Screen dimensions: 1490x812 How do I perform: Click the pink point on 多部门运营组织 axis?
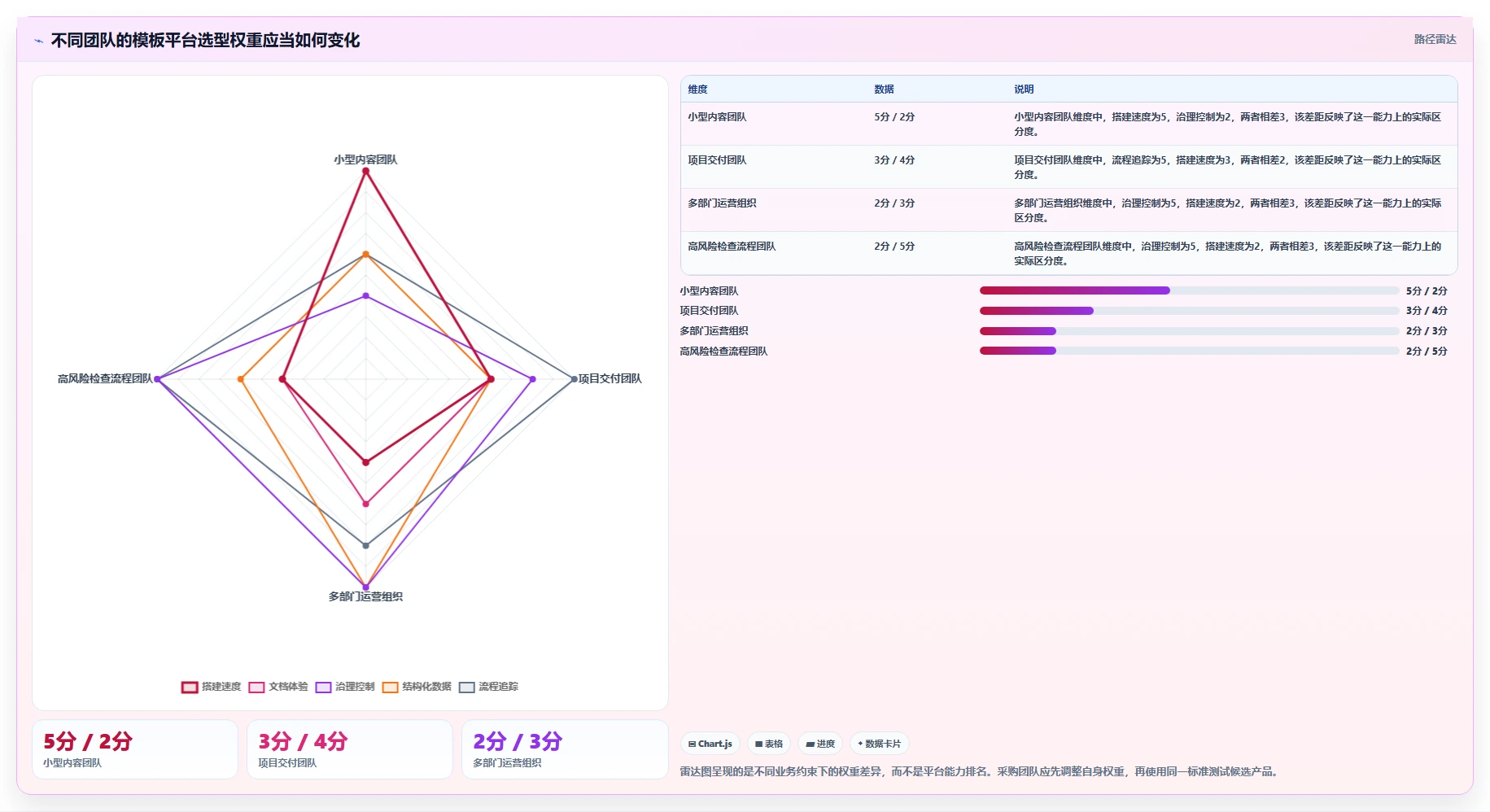point(365,504)
